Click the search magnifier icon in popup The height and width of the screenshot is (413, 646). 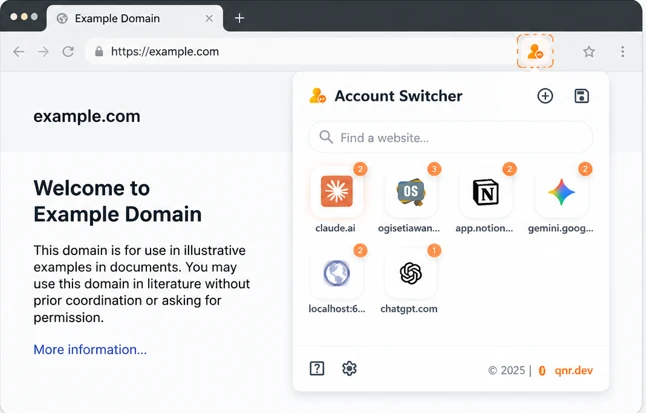point(326,137)
